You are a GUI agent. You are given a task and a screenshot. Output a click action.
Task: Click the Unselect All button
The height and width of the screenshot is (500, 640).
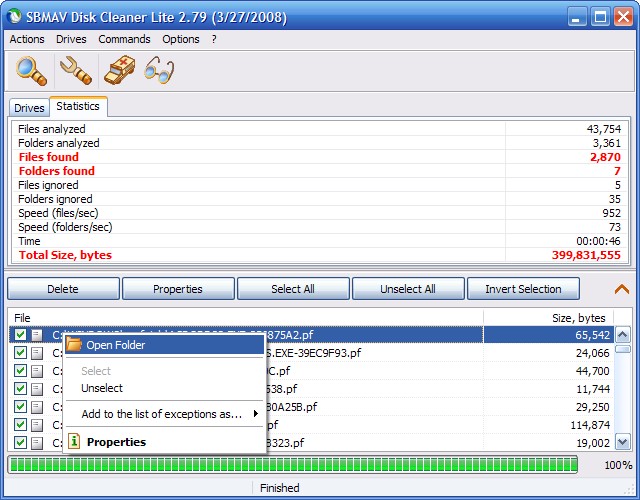point(408,289)
